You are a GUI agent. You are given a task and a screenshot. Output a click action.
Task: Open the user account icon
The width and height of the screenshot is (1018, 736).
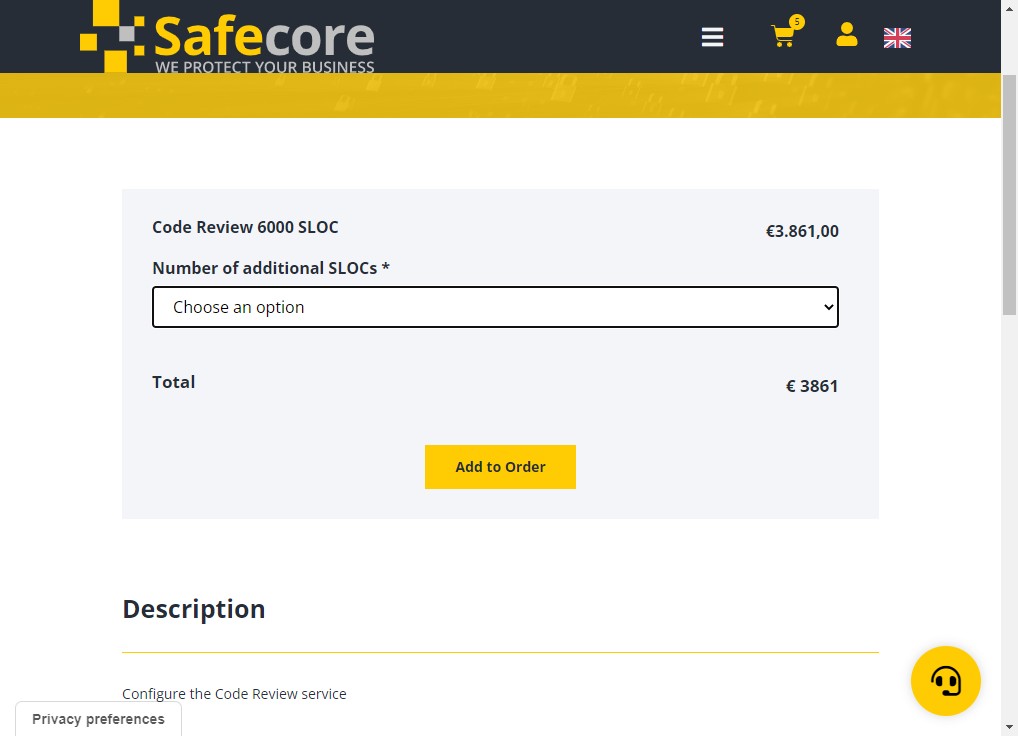pos(847,34)
